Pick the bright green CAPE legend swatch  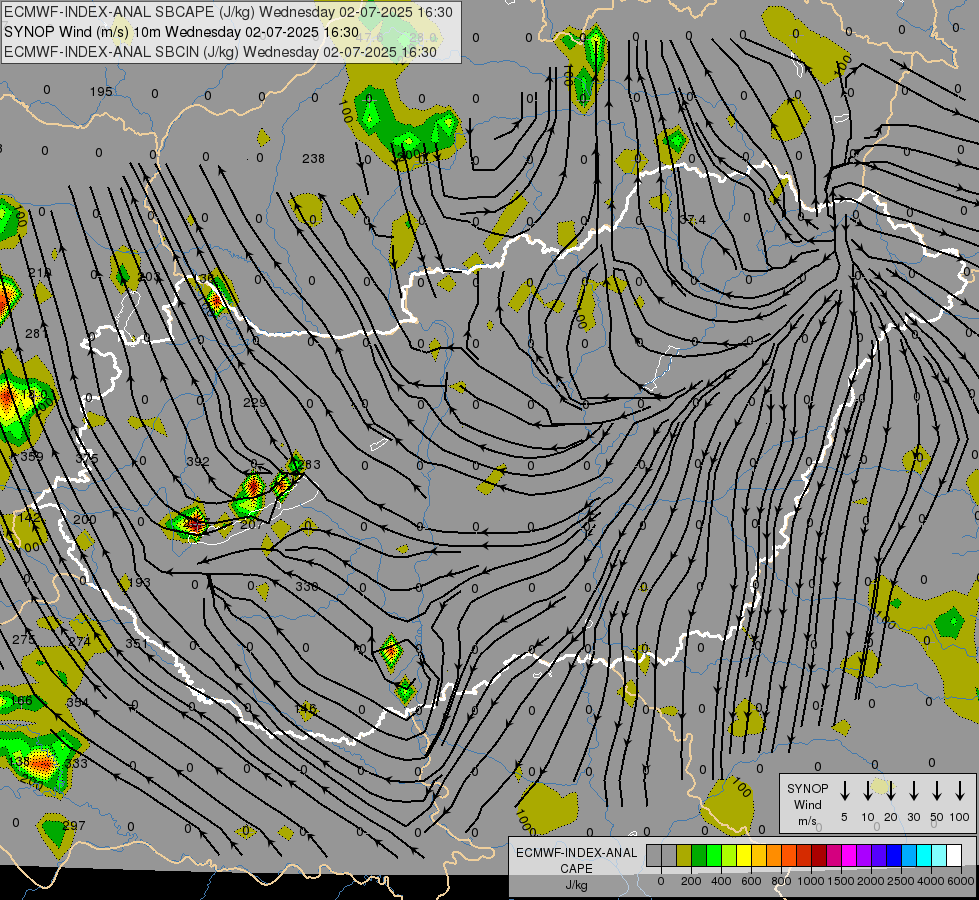click(714, 856)
